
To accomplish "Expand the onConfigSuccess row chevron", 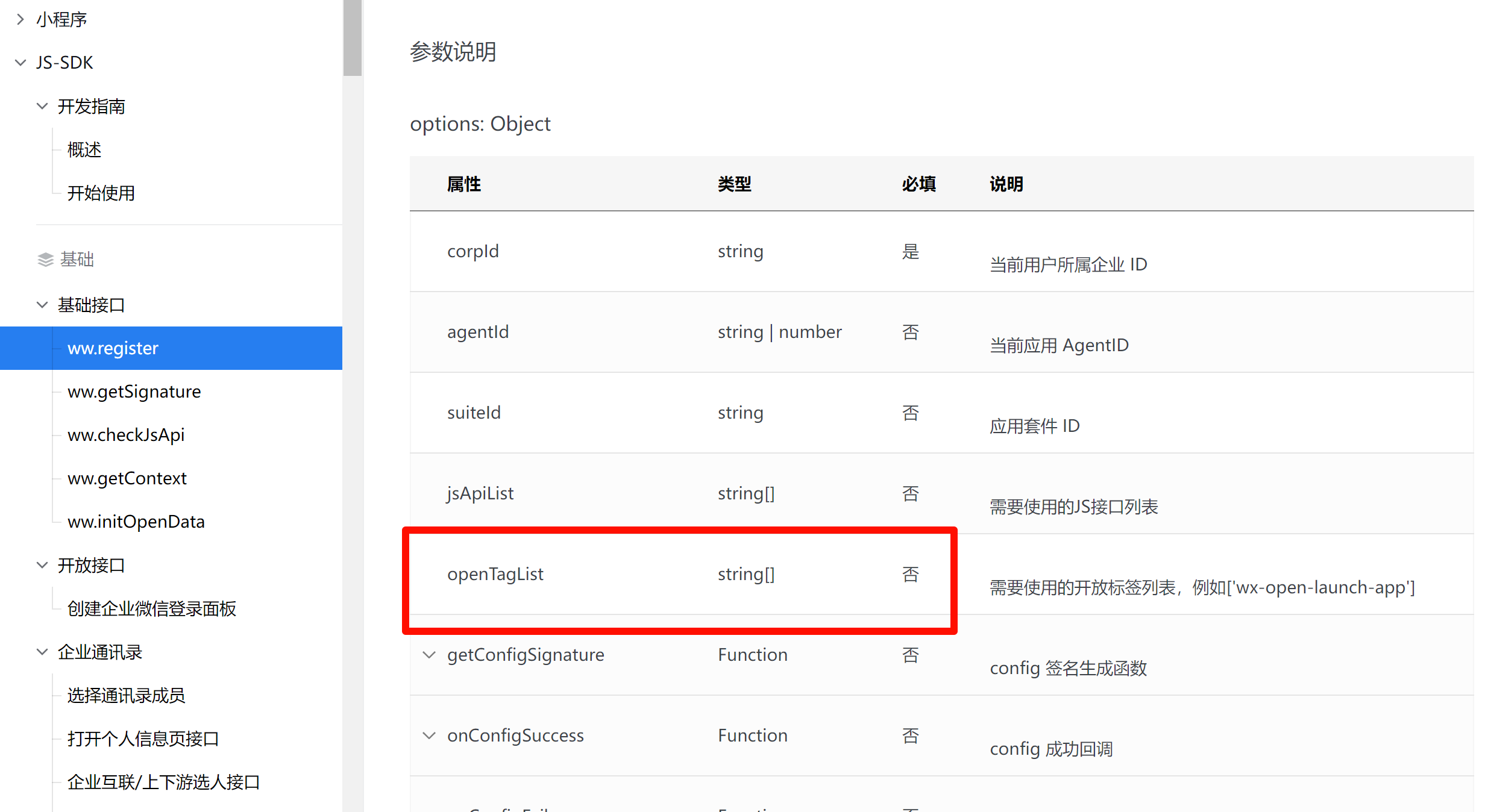I will (x=429, y=735).
